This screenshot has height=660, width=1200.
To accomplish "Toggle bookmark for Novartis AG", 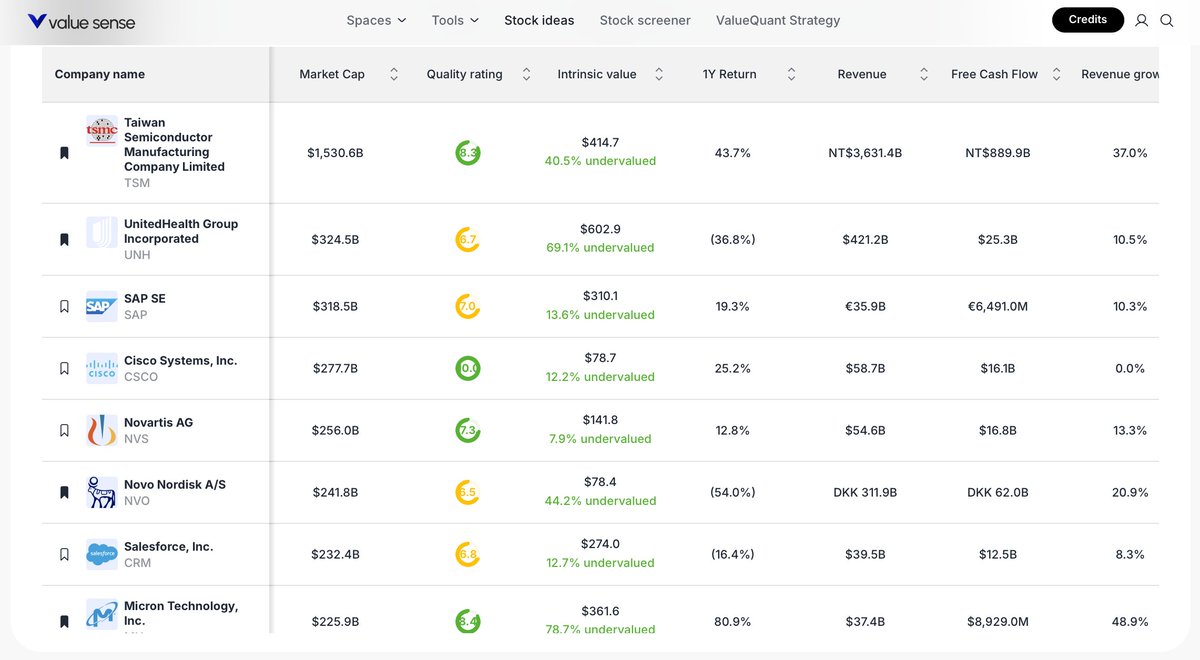I will (x=64, y=430).
